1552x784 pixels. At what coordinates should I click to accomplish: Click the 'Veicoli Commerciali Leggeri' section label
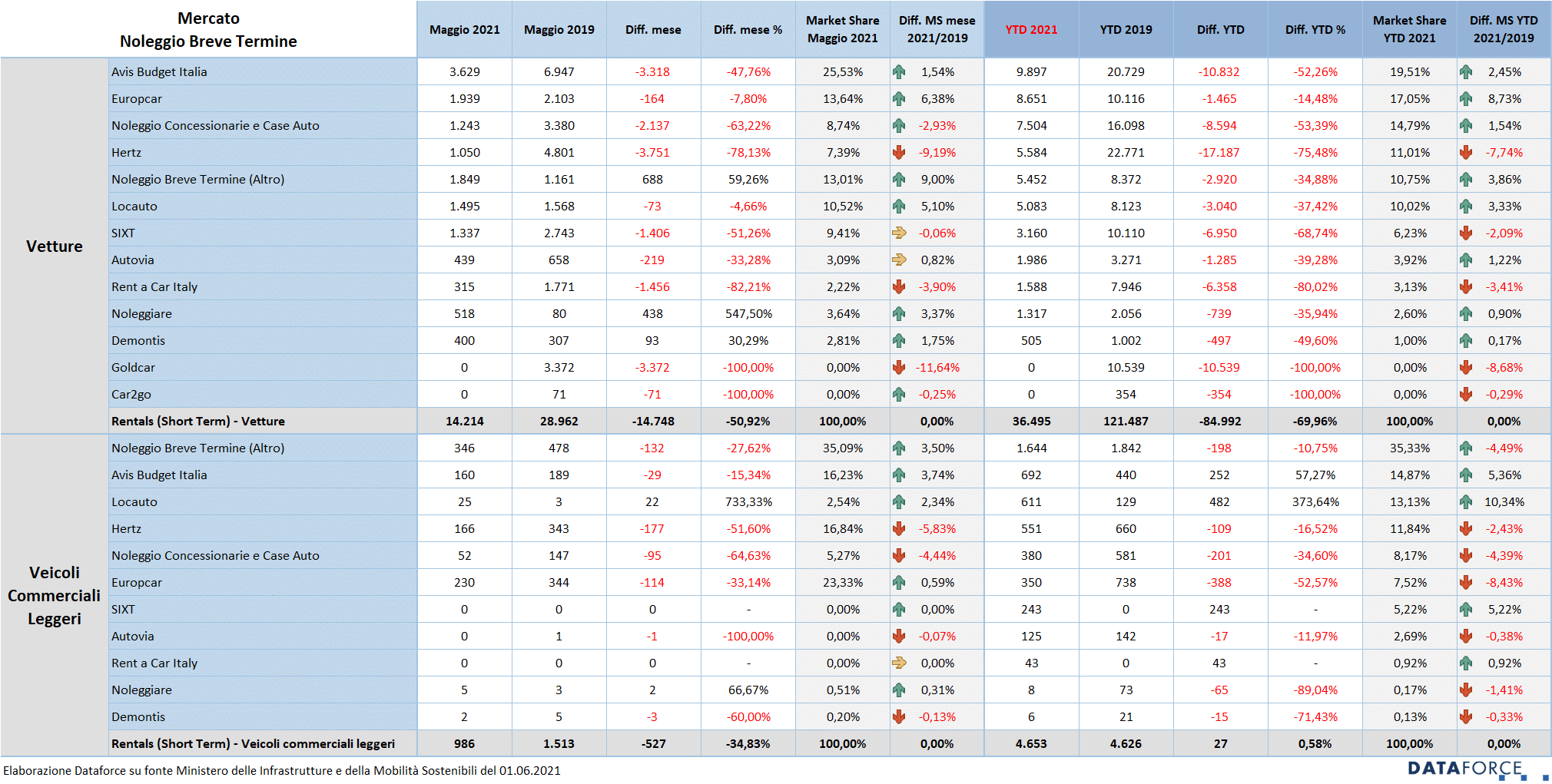(x=55, y=596)
